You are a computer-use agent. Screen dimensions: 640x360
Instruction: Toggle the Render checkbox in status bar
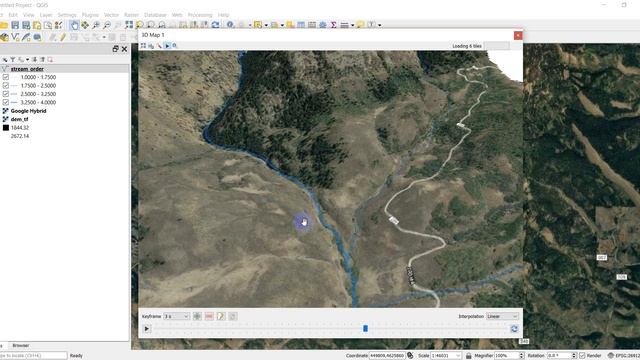tap(582, 356)
